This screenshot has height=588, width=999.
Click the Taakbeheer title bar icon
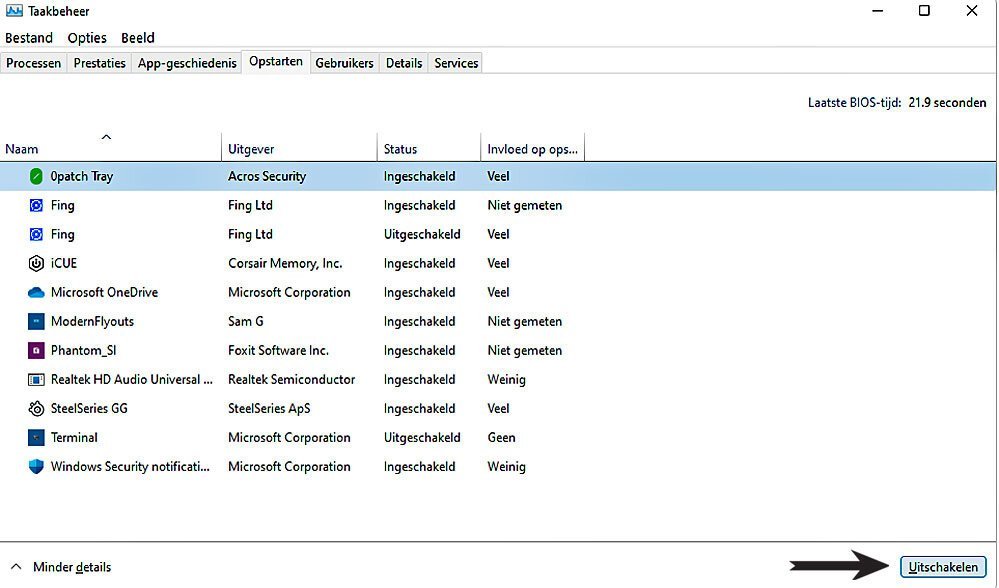pos(14,11)
